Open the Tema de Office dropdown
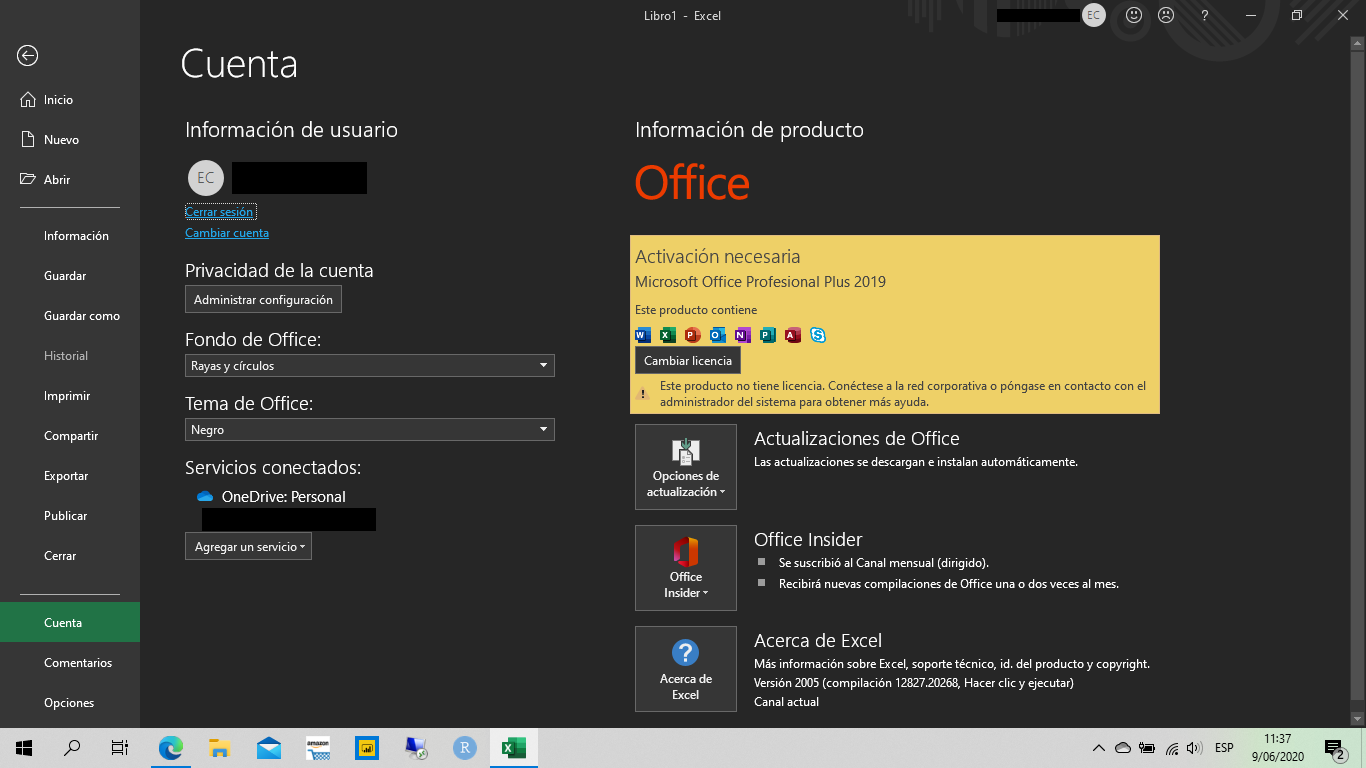1366x768 pixels. [369, 430]
